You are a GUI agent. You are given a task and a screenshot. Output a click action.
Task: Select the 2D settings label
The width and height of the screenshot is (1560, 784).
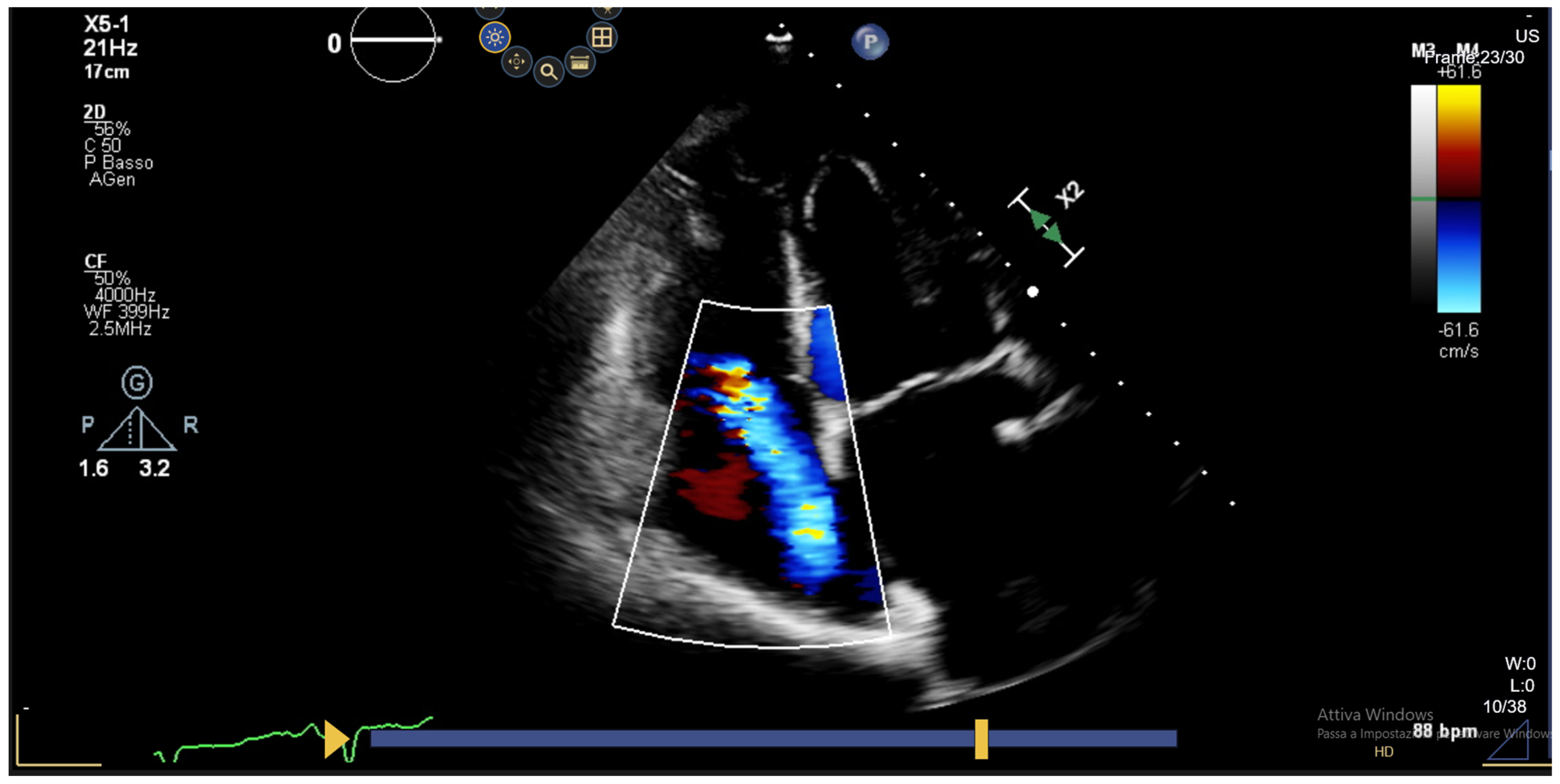(x=95, y=112)
